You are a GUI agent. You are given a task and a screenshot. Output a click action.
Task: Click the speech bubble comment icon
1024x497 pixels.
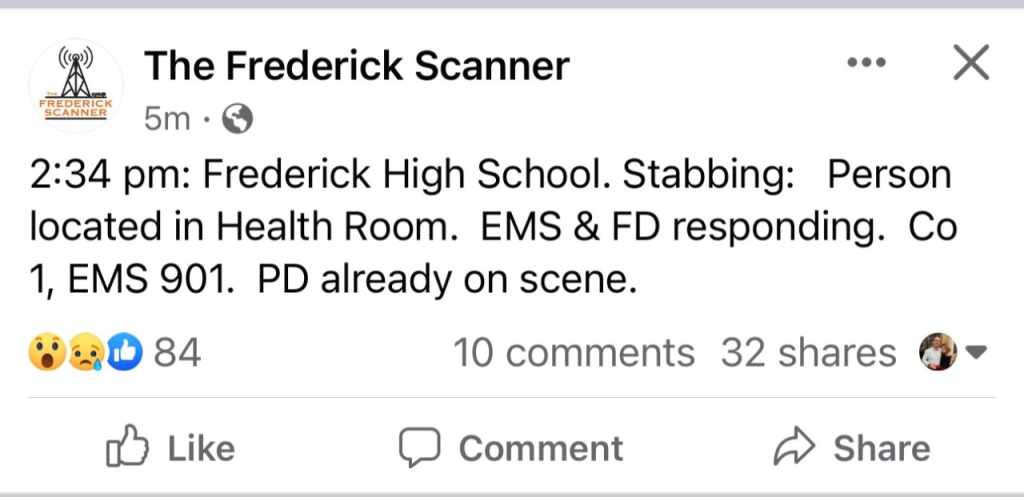point(419,447)
